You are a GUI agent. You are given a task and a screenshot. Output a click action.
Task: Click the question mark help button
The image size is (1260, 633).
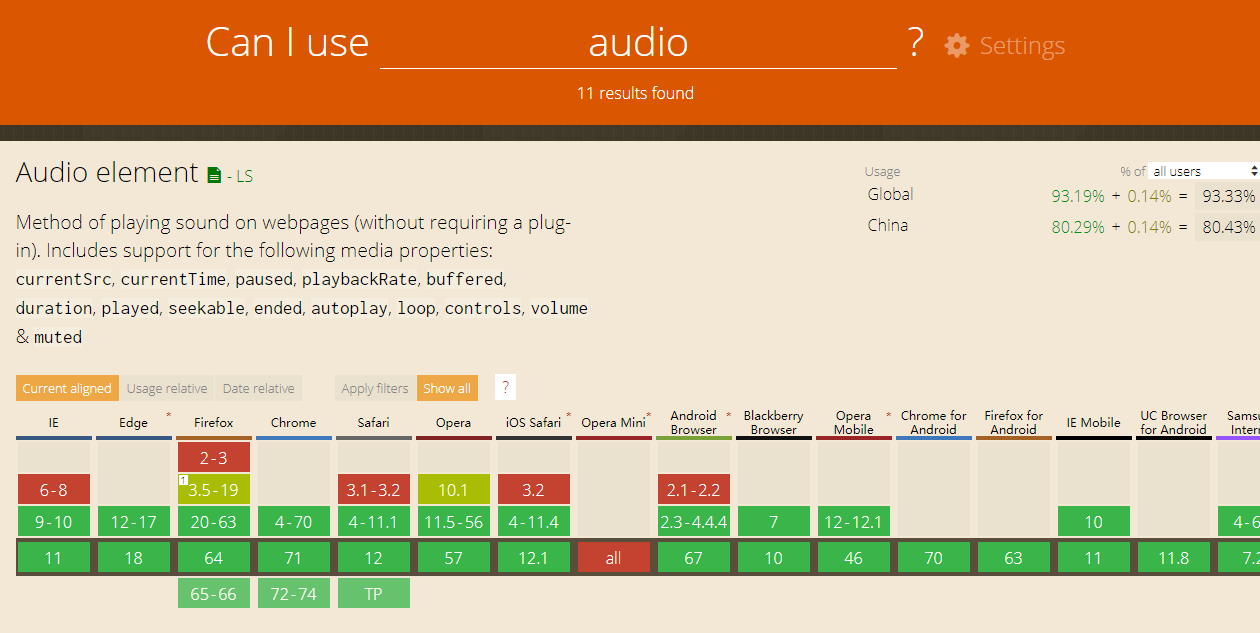(x=505, y=388)
